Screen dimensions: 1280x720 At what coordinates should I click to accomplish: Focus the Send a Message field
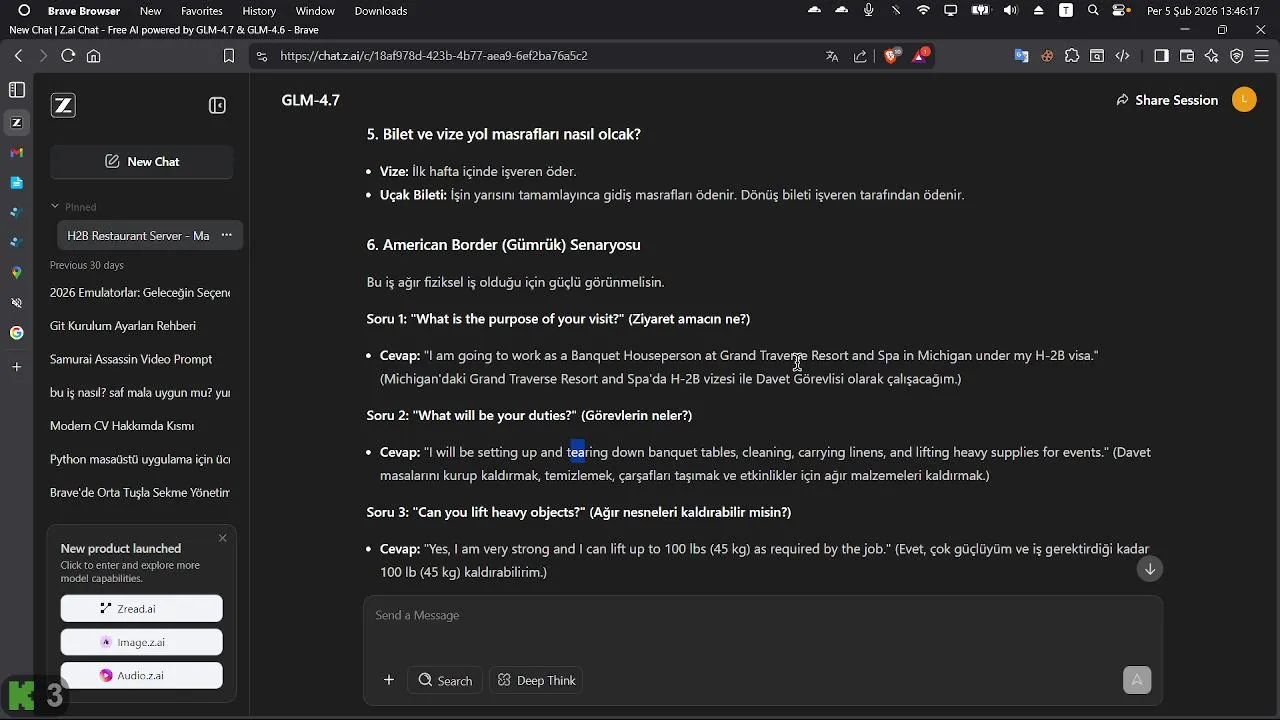click(x=762, y=615)
